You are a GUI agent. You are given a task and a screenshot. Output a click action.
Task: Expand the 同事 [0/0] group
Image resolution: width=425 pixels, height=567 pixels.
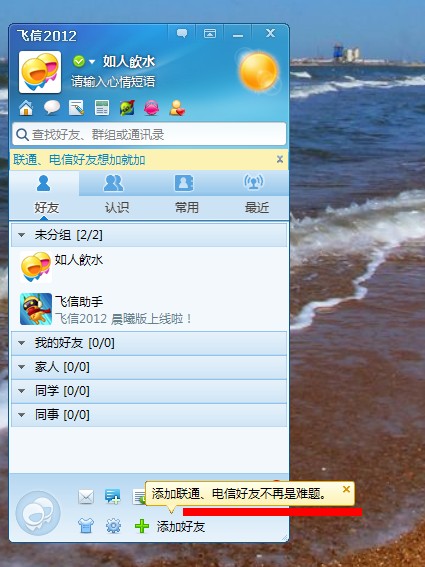(x=149, y=415)
